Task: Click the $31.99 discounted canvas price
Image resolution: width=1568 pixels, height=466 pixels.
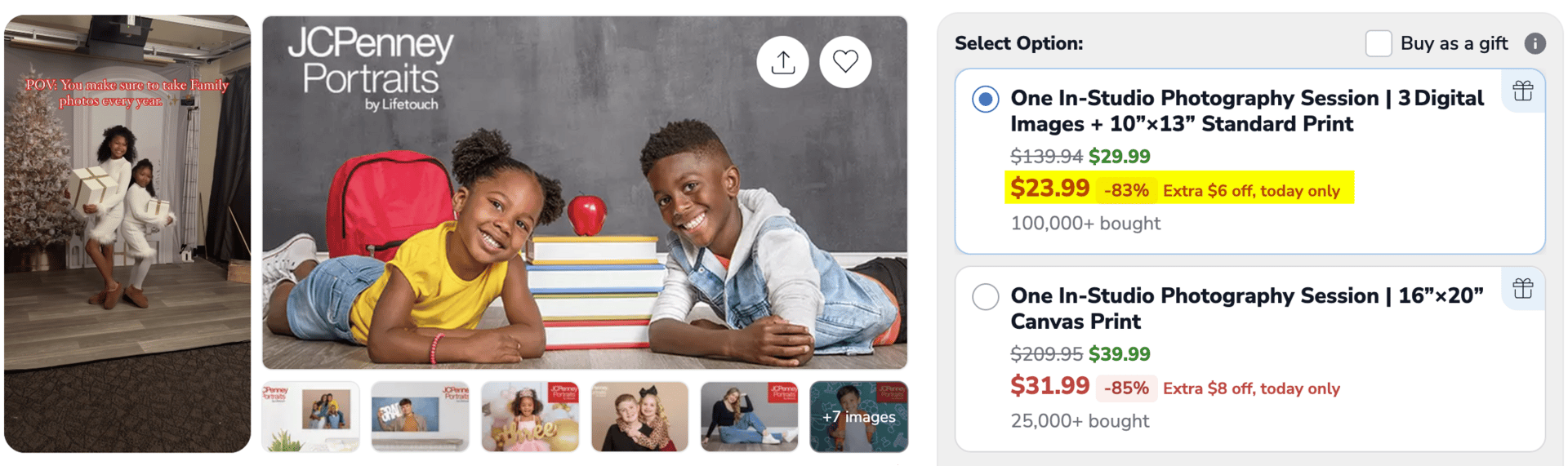Action: pos(1049,386)
